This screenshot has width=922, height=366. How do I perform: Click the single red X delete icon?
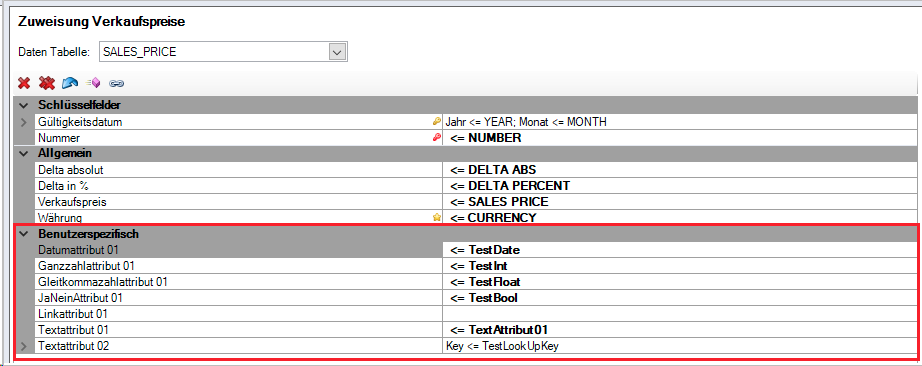(24, 83)
